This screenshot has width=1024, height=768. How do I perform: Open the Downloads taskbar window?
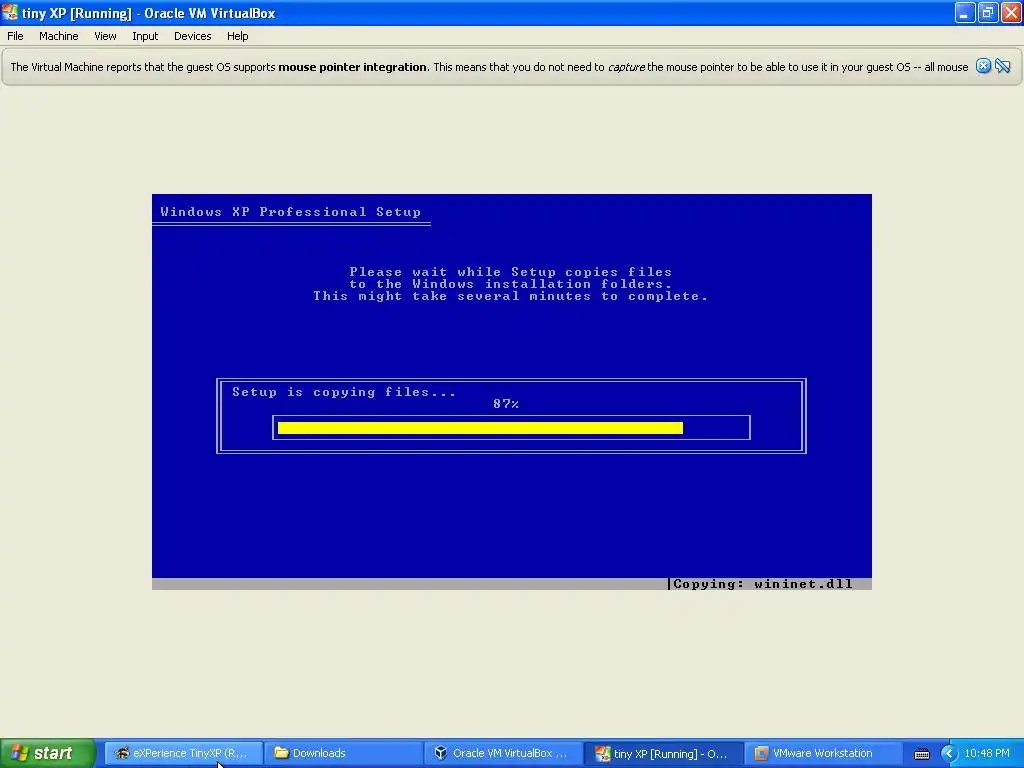pyautogui.click(x=344, y=753)
